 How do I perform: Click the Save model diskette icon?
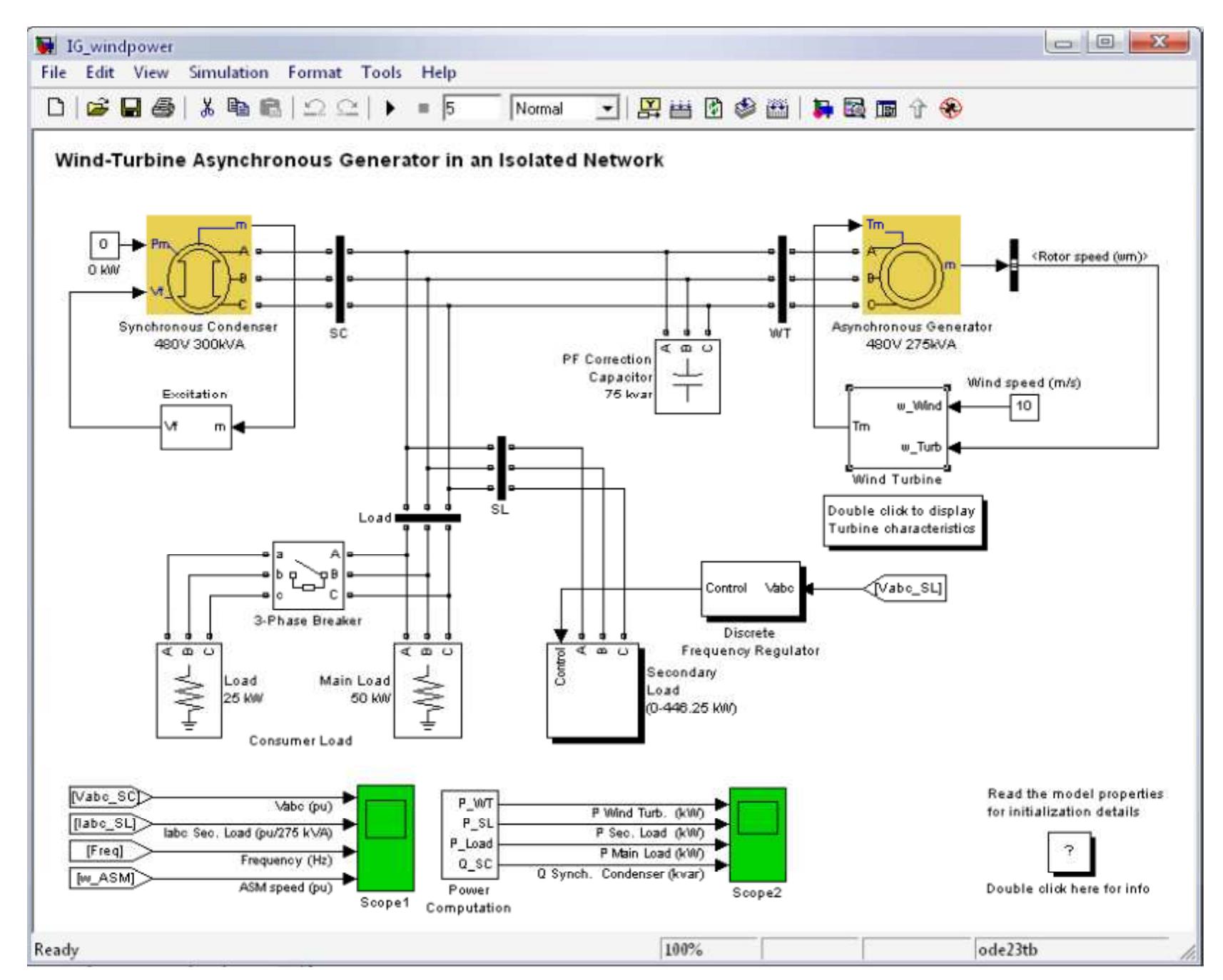pyautogui.click(x=131, y=108)
